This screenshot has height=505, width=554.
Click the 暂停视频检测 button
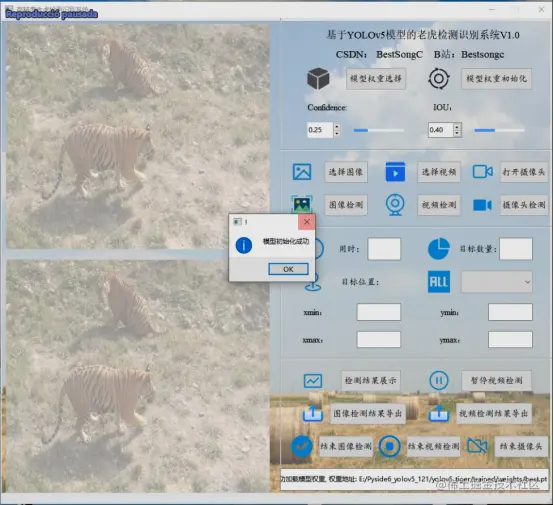pyautogui.click(x=496, y=381)
